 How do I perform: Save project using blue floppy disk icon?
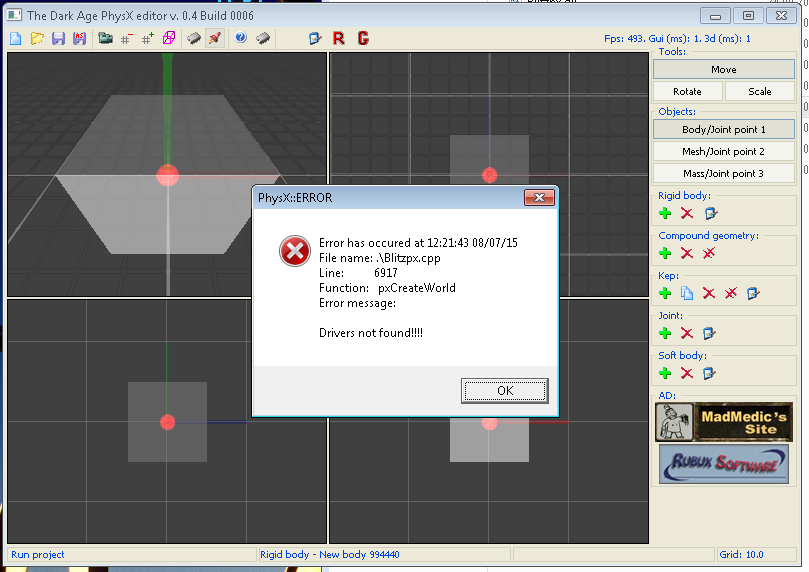tap(58, 38)
